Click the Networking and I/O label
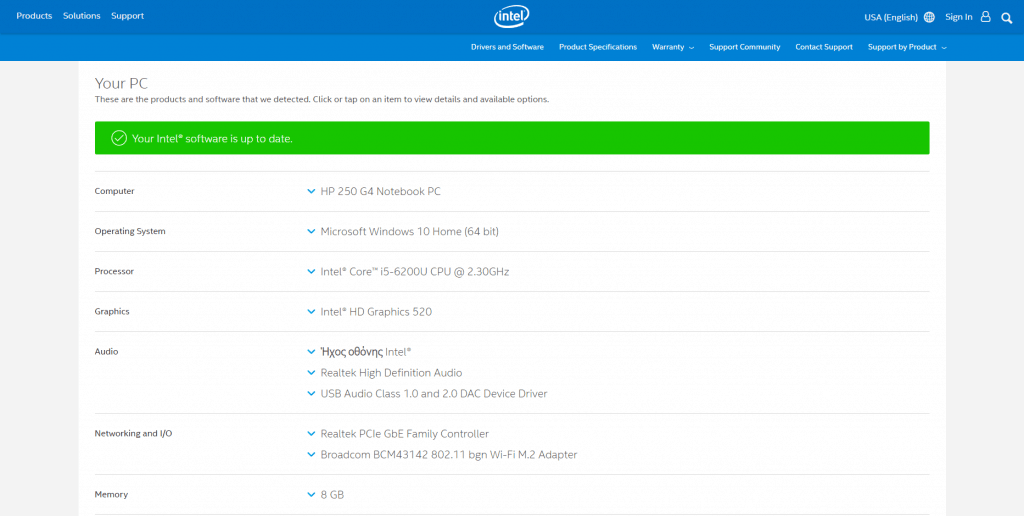Image resolution: width=1024 pixels, height=516 pixels. (x=133, y=434)
